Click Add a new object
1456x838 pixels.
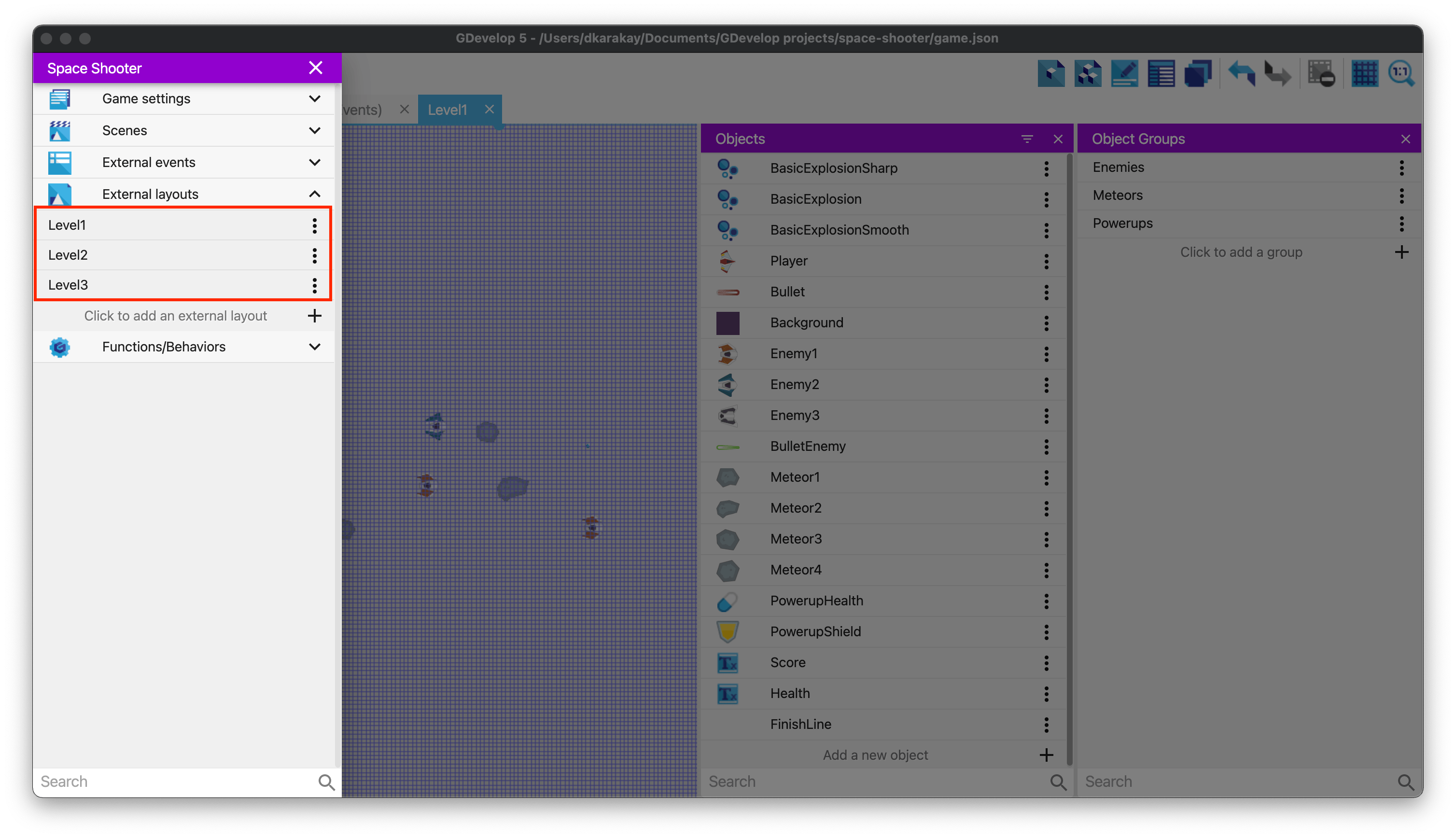click(875, 754)
